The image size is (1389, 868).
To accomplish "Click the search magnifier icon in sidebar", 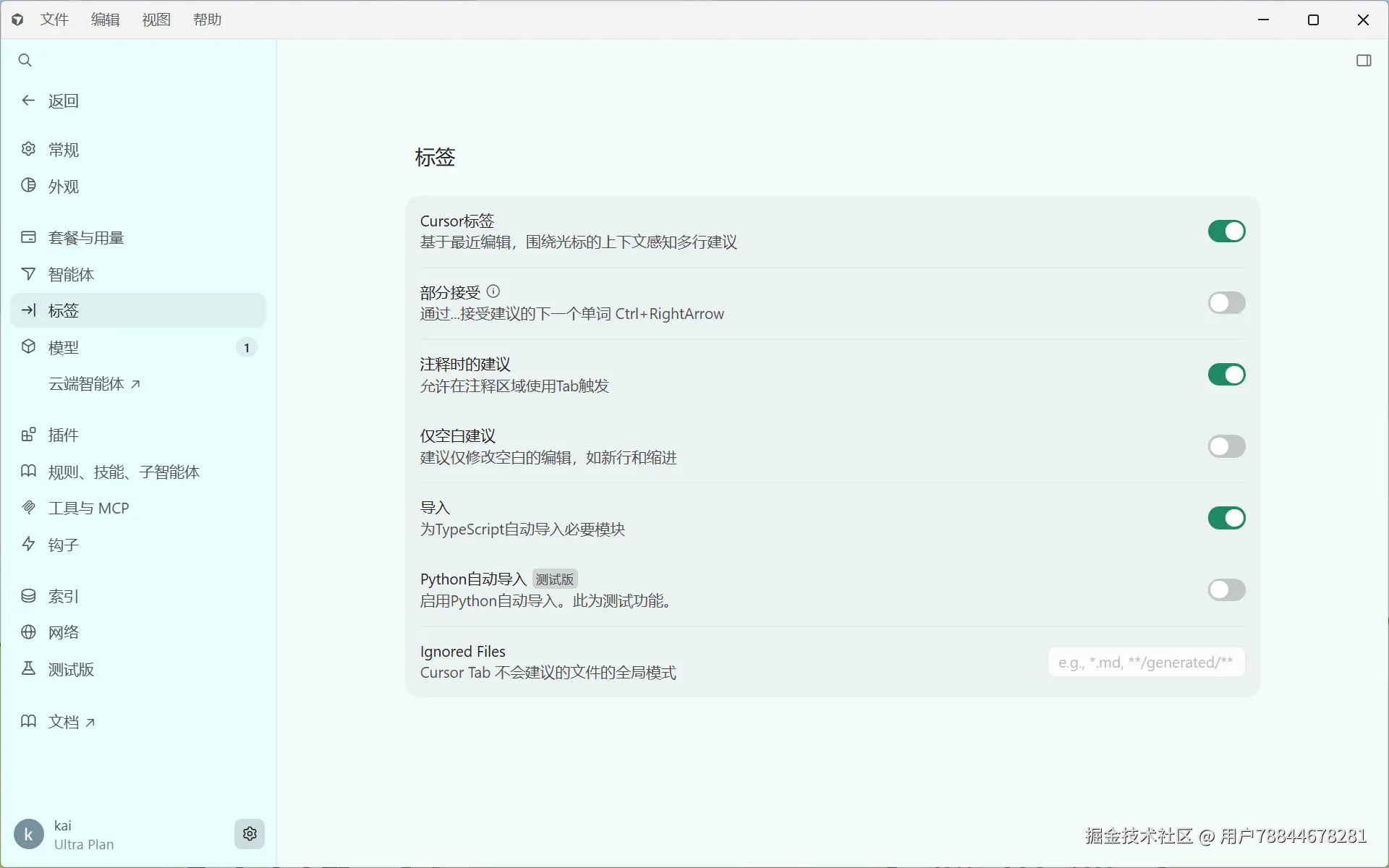I will click(25, 61).
